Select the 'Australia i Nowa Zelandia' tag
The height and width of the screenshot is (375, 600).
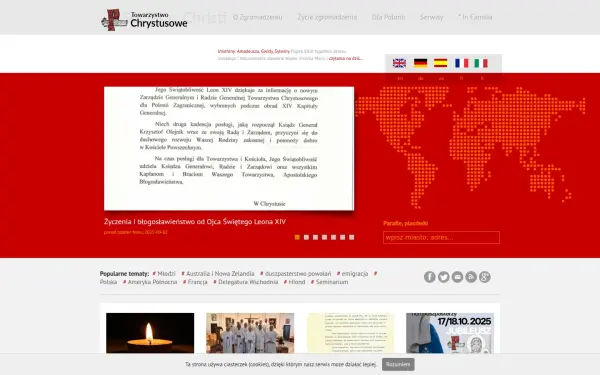pyautogui.click(x=218, y=274)
